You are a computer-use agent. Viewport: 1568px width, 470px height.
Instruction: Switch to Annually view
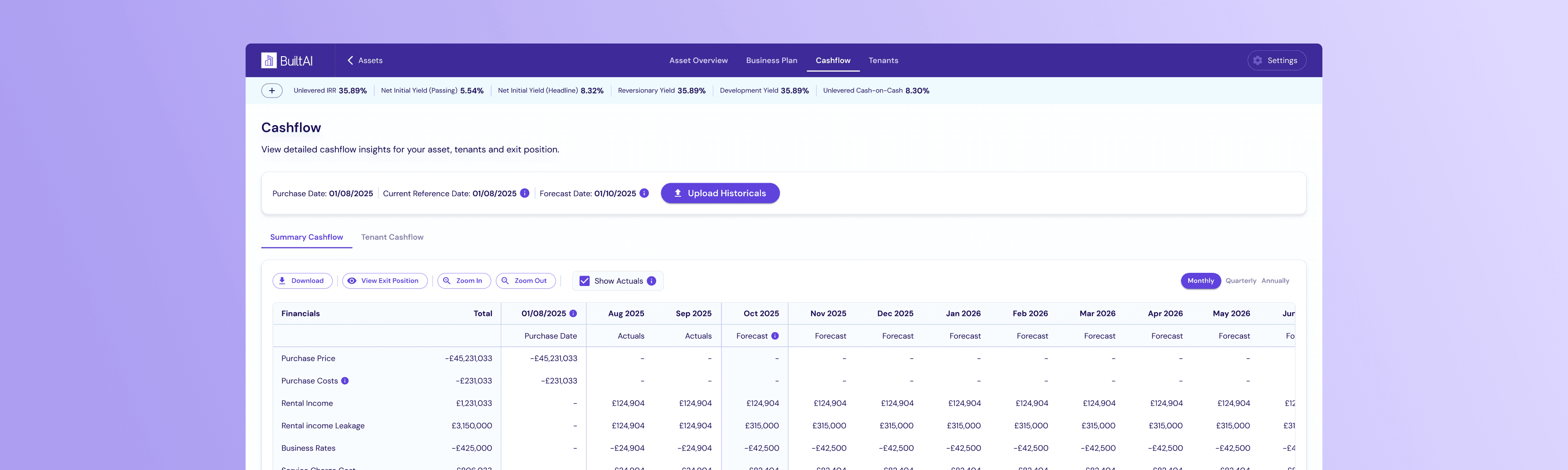pos(1275,281)
